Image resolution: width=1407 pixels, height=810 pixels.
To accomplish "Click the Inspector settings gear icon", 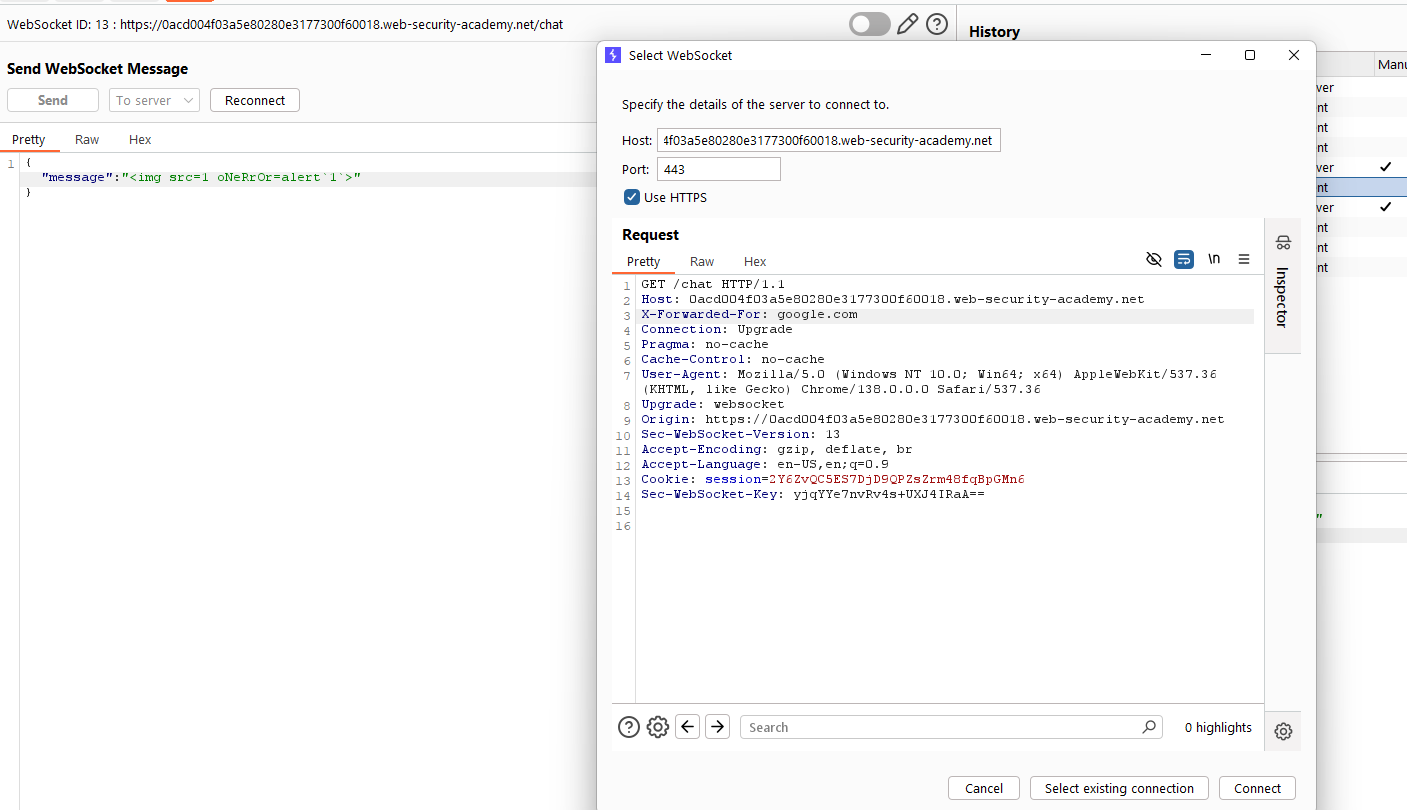I will point(1283,731).
